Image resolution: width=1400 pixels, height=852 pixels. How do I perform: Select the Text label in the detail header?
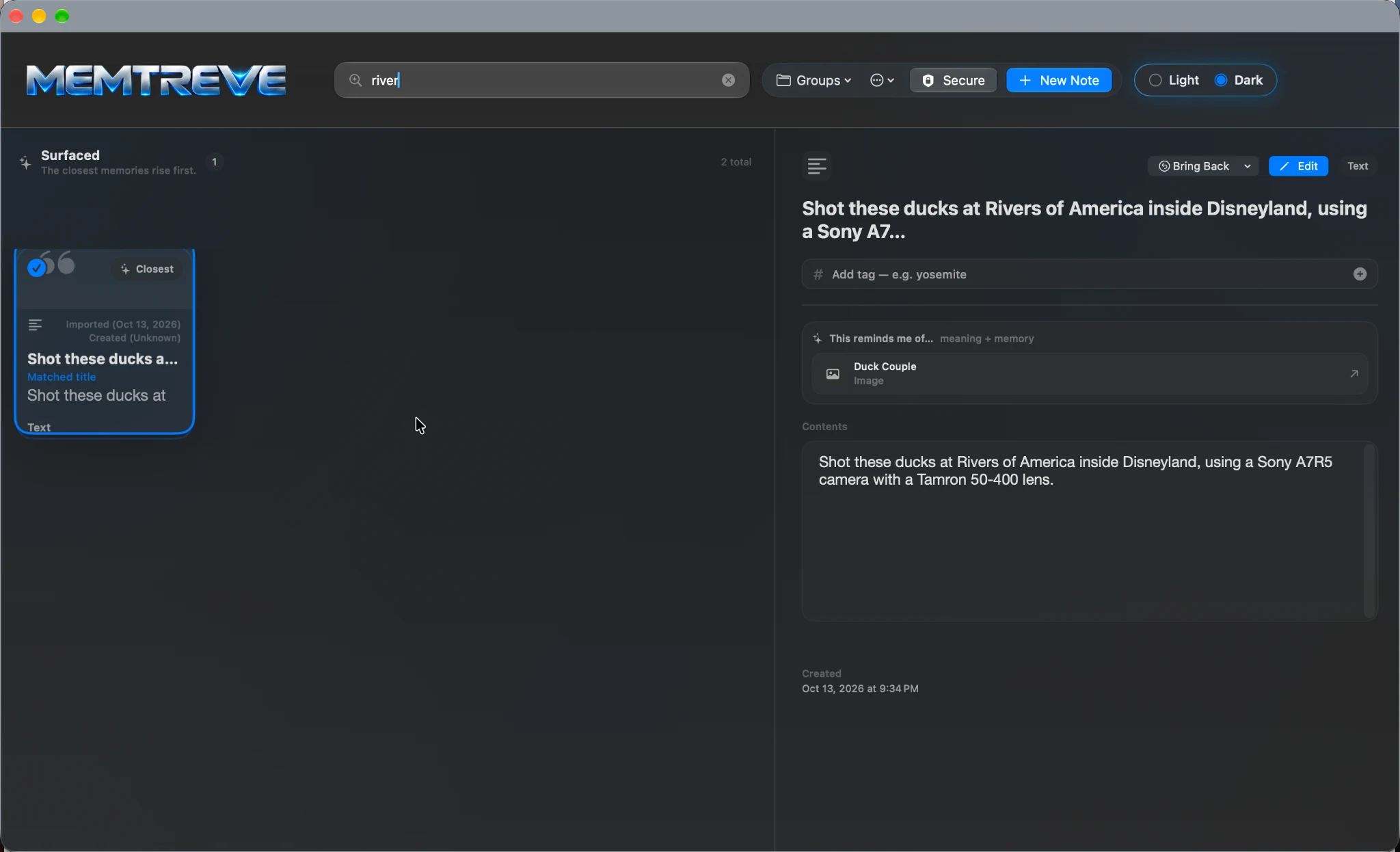coord(1358,166)
